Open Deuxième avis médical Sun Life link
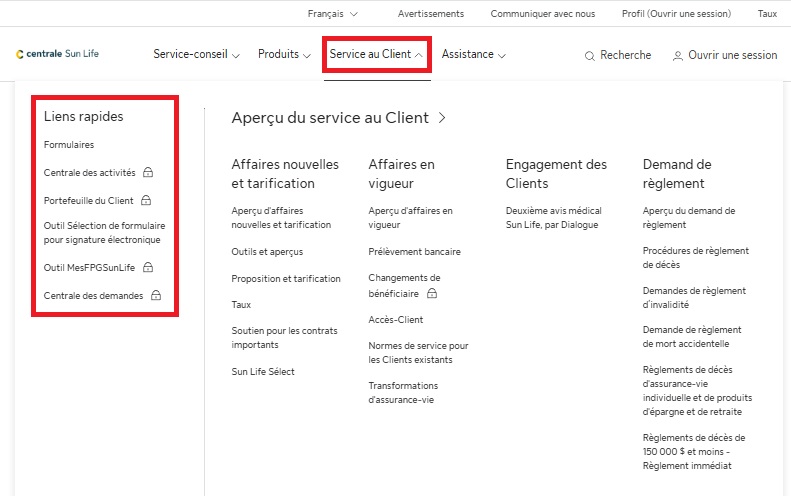Image resolution: width=791 pixels, height=496 pixels. (553, 218)
